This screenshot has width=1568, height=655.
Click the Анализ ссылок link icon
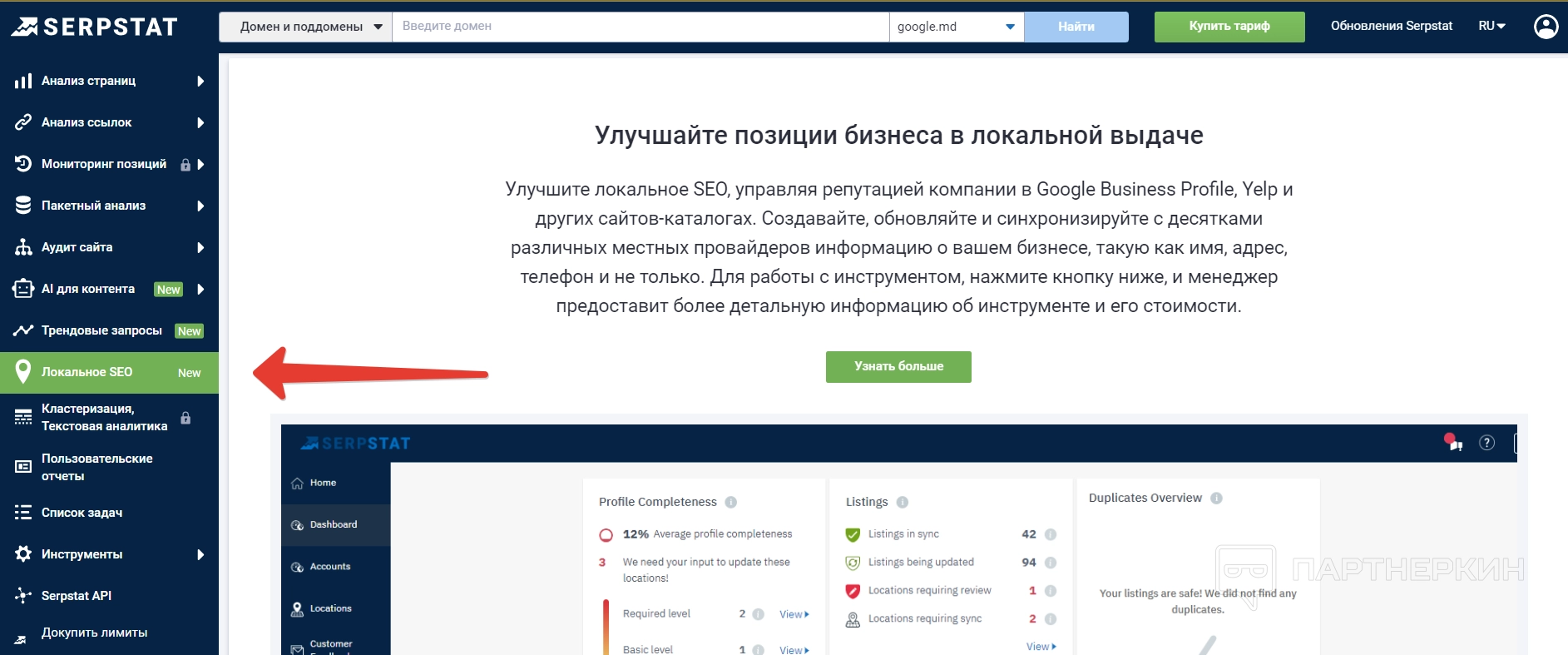[23, 122]
